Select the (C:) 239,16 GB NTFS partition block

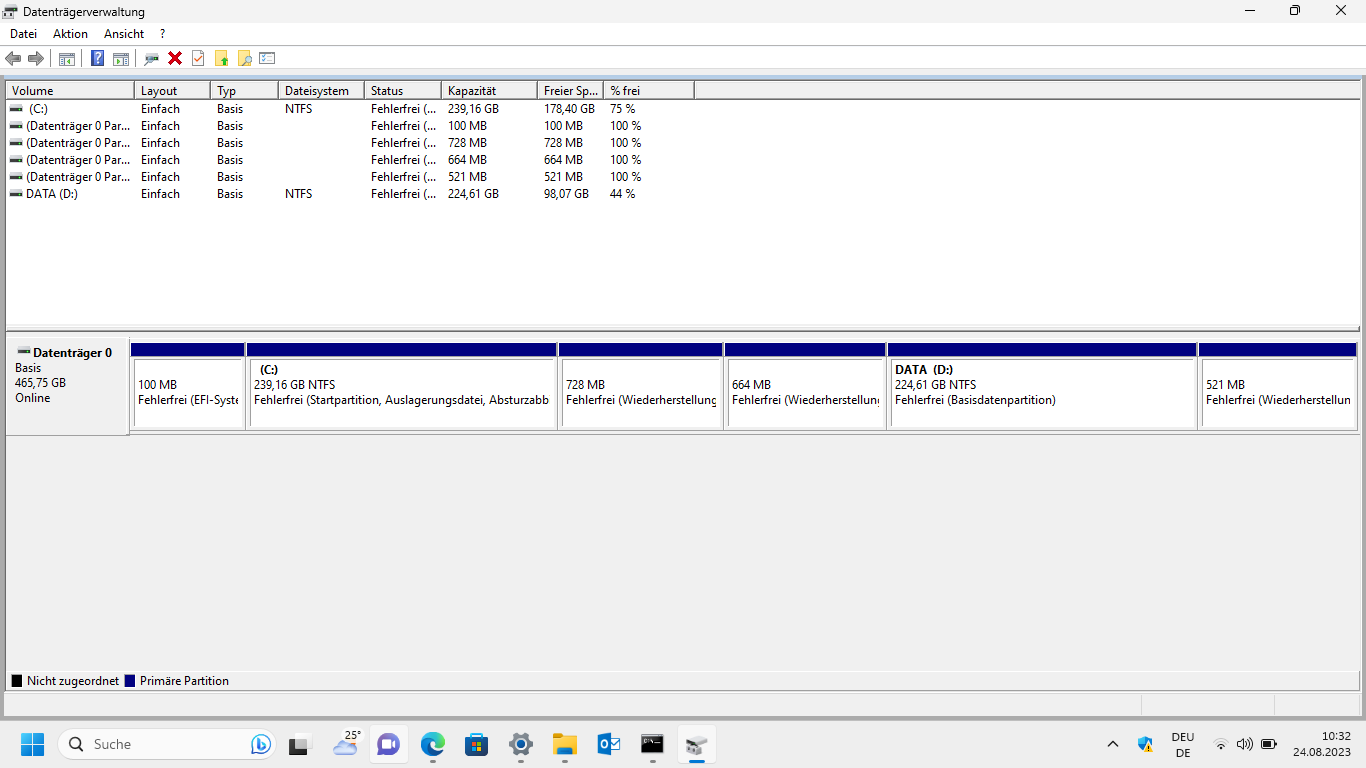tap(402, 386)
